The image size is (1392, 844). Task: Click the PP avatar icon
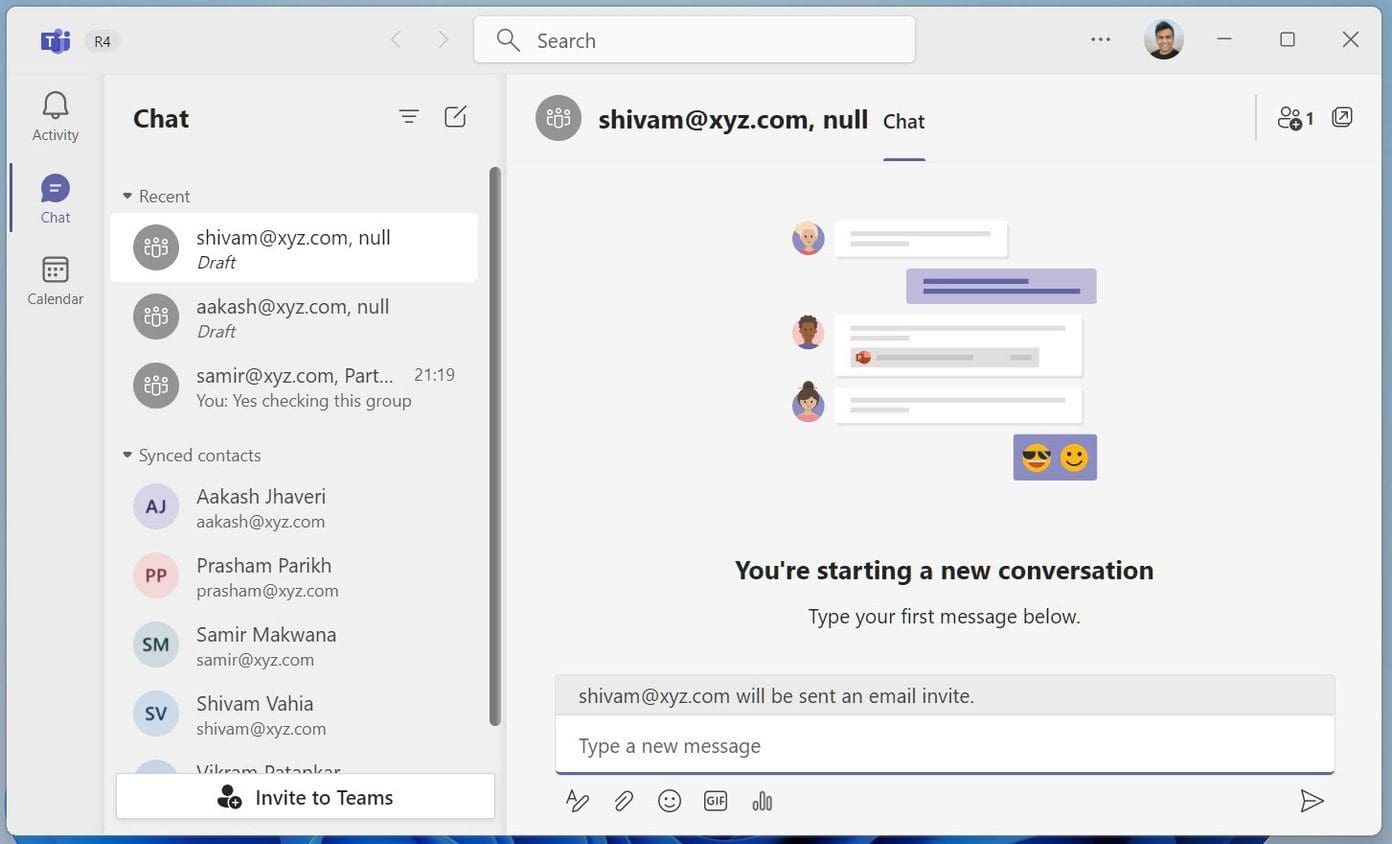(x=156, y=576)
